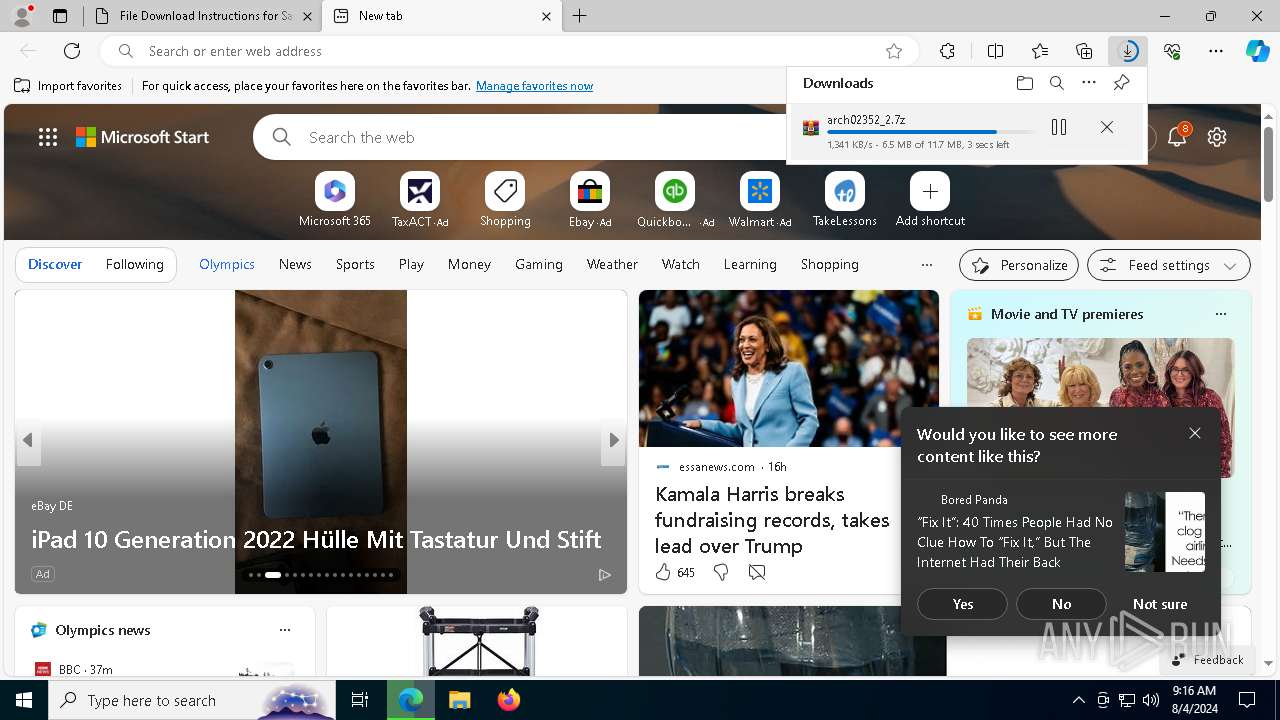This screenshot has height=720, width=1280.
Task: Open the Feedback button
Action: click(1208, 660)
